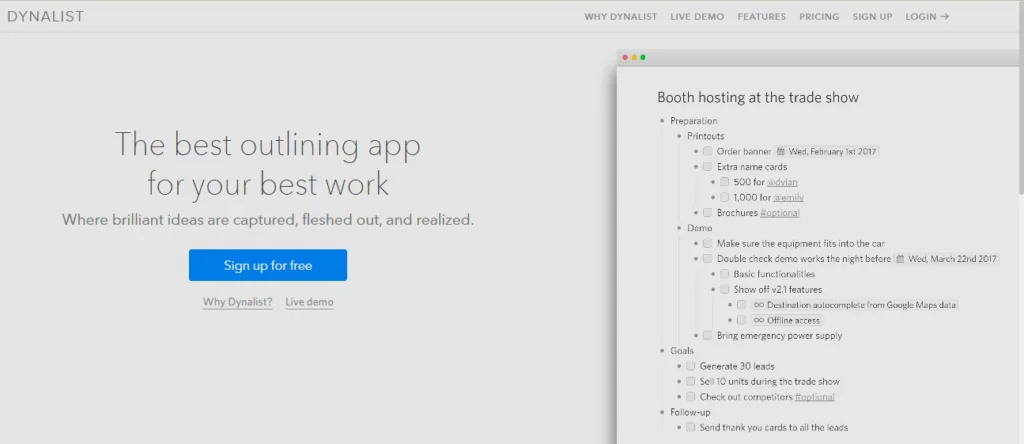Click the bullet beside Demo
Screen dimensions: 1024x444
pos(679,228)
